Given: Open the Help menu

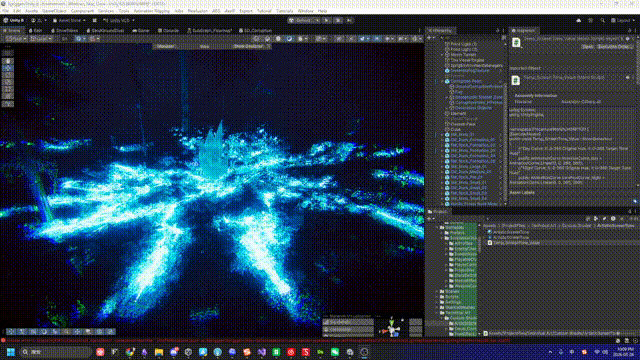Looking at the screenshot, I should 322,11.
